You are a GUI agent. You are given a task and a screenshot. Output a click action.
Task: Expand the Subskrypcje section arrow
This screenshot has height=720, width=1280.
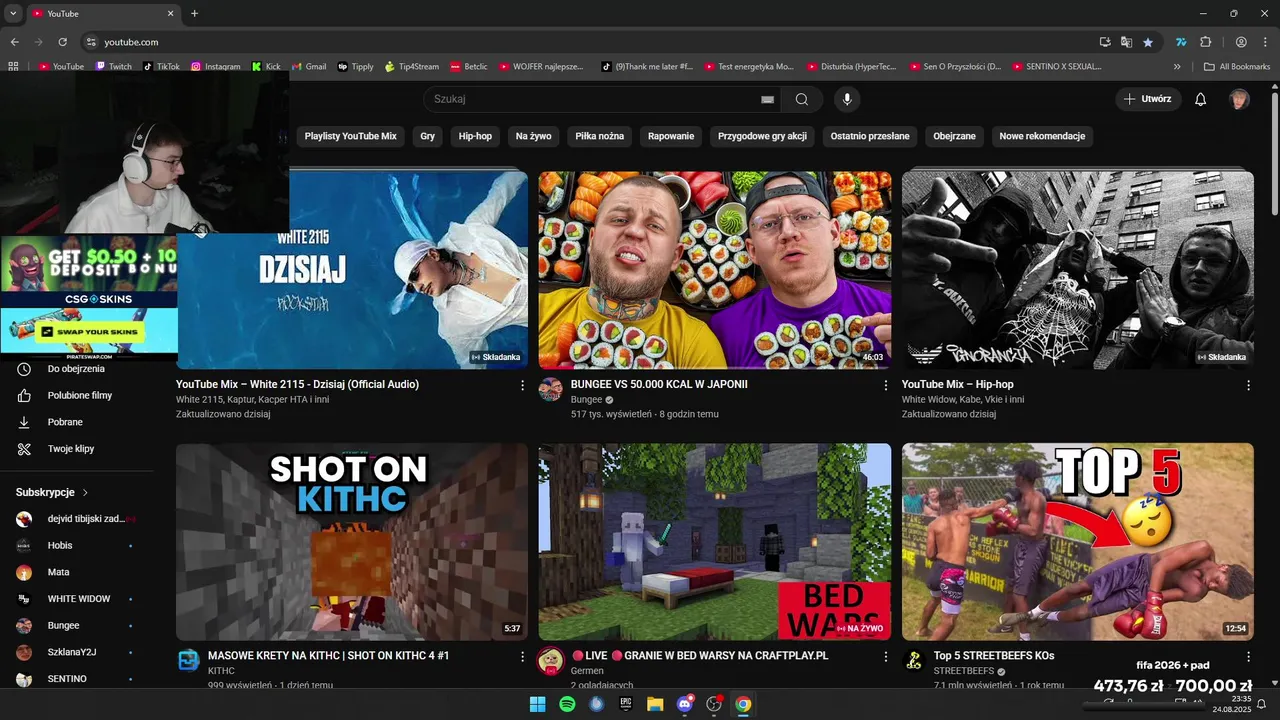click(85, 493)
